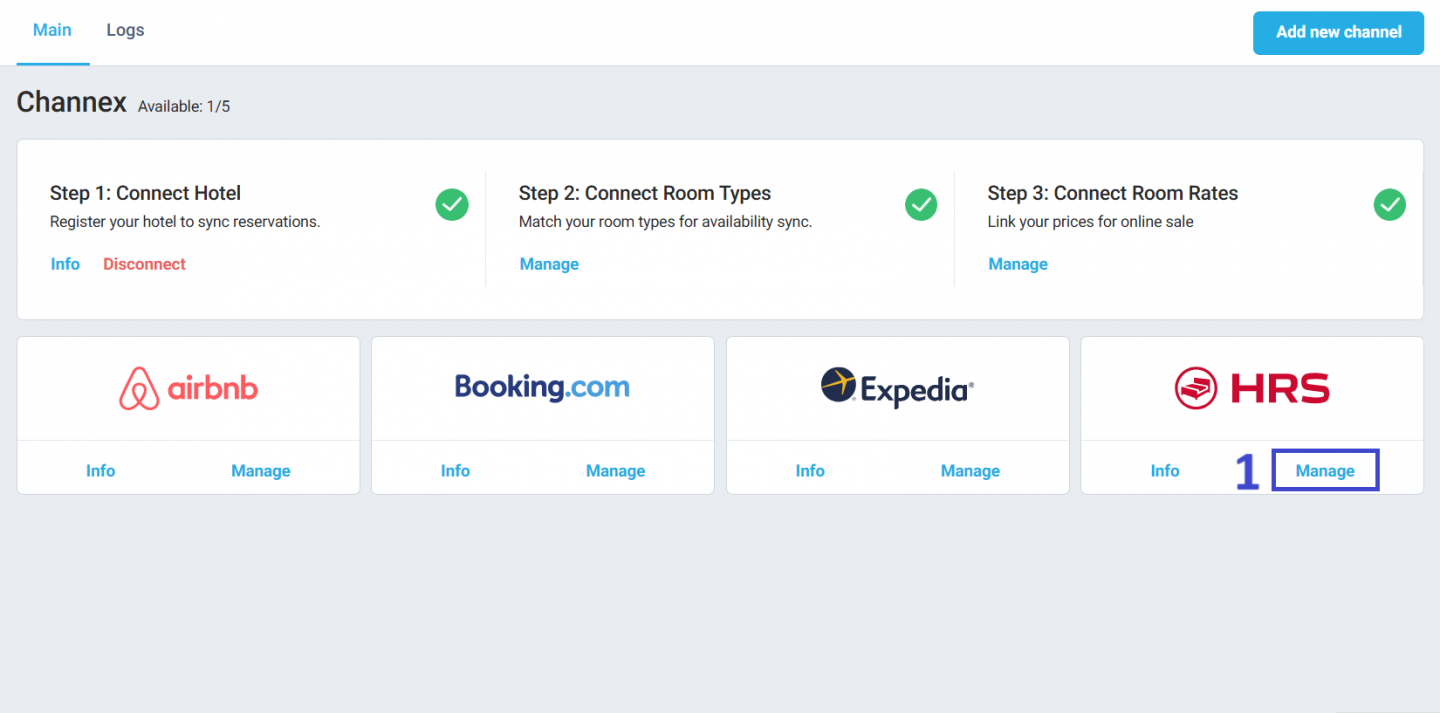This screenshot has width=1440, height=713.
Task: Click the green checkmark for Step 3
Action: click(x=1390, y=205)
